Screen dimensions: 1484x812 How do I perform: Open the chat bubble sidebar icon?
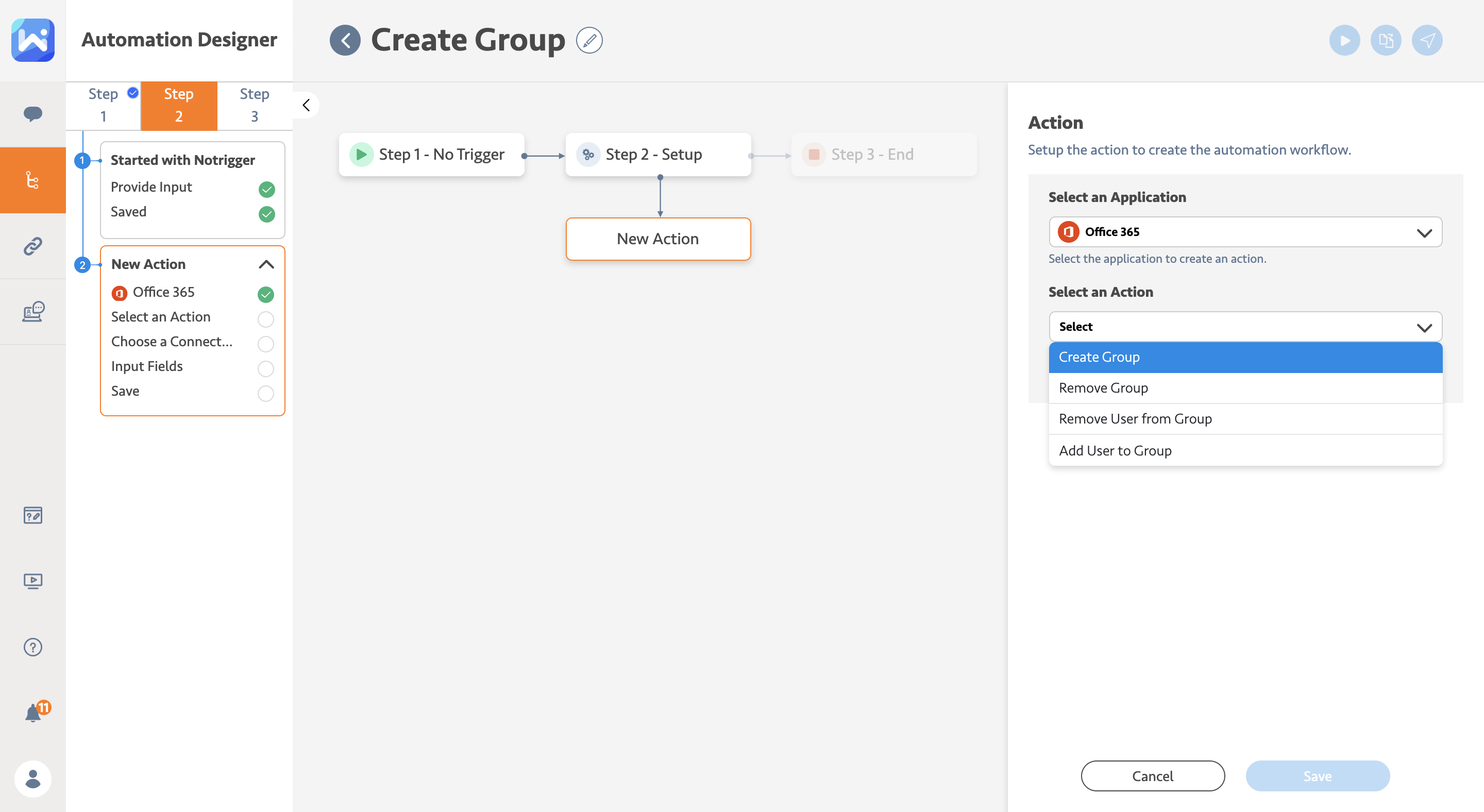(33, 113)
